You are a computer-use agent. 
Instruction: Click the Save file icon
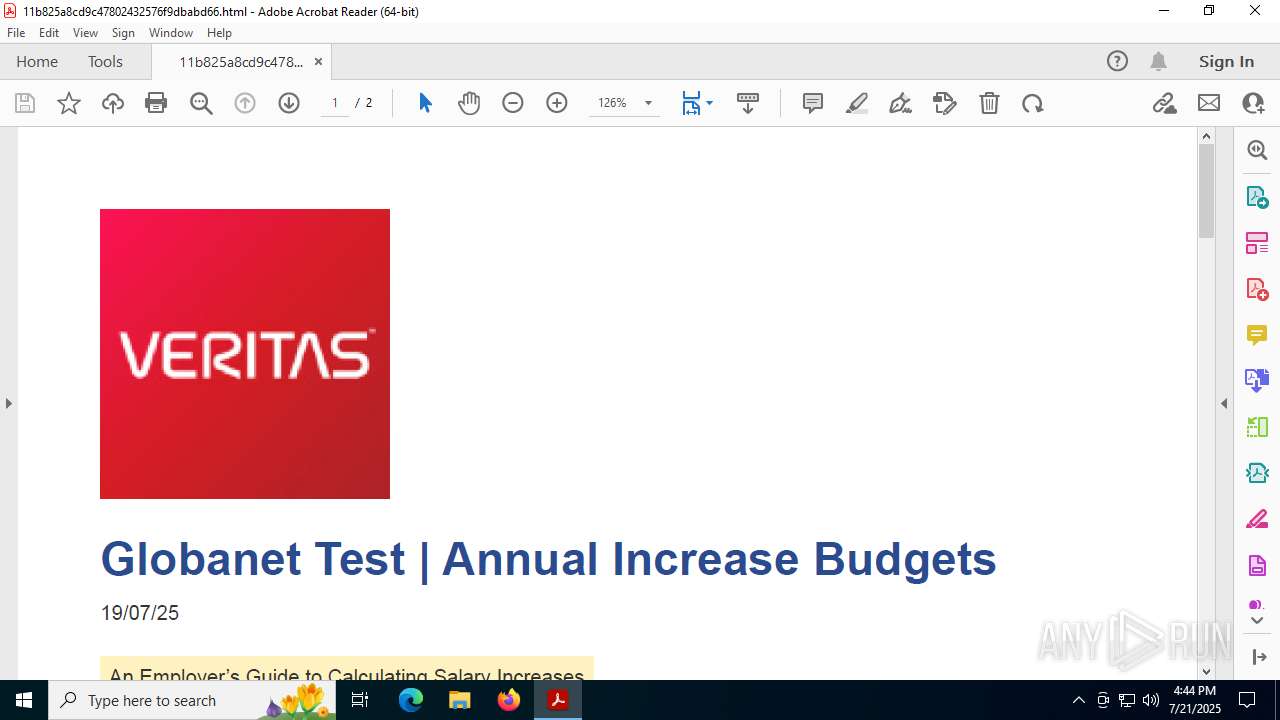point(25,103)
